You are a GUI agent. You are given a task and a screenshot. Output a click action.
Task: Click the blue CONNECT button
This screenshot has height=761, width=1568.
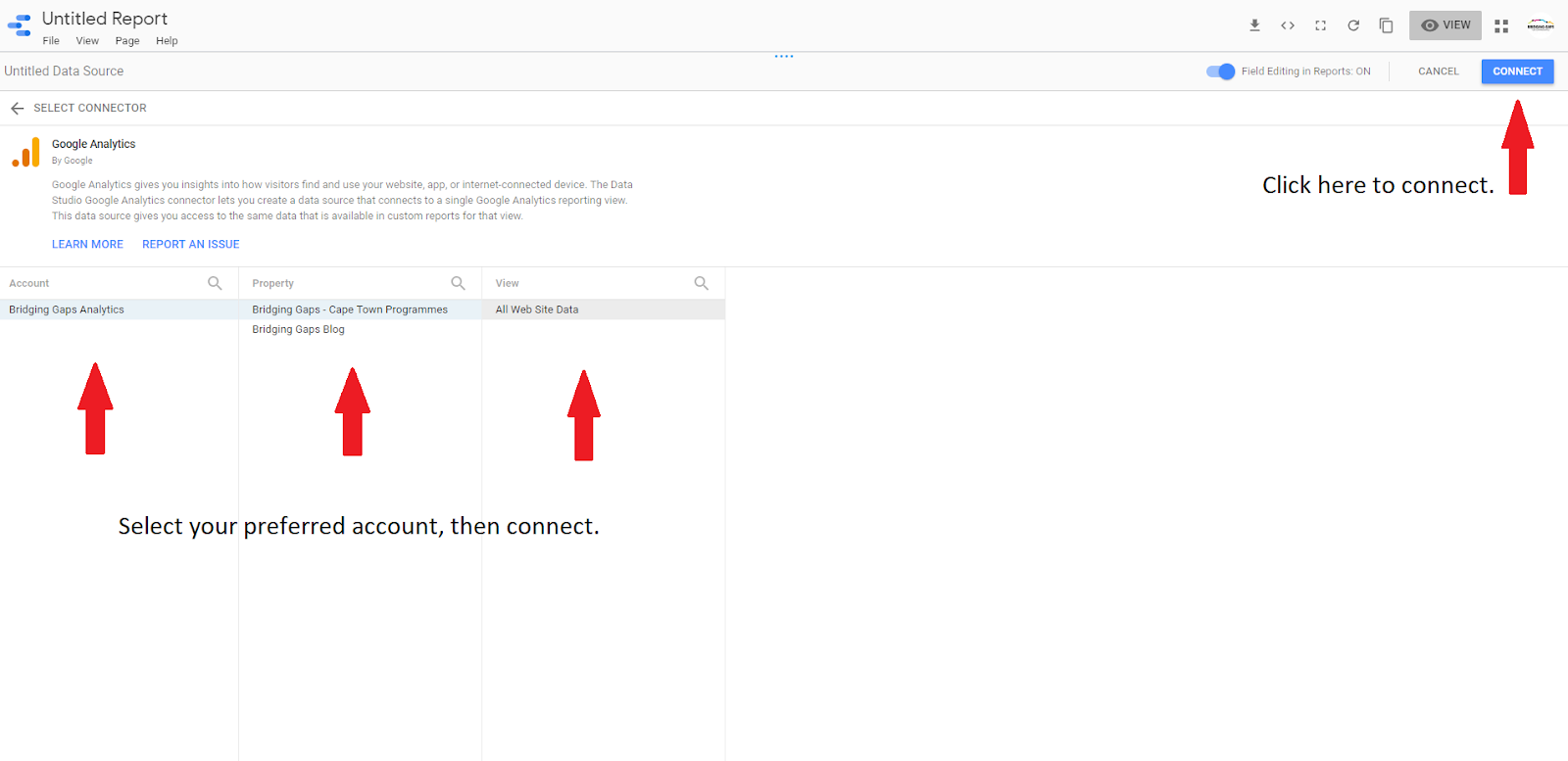tap(1517, 71)
